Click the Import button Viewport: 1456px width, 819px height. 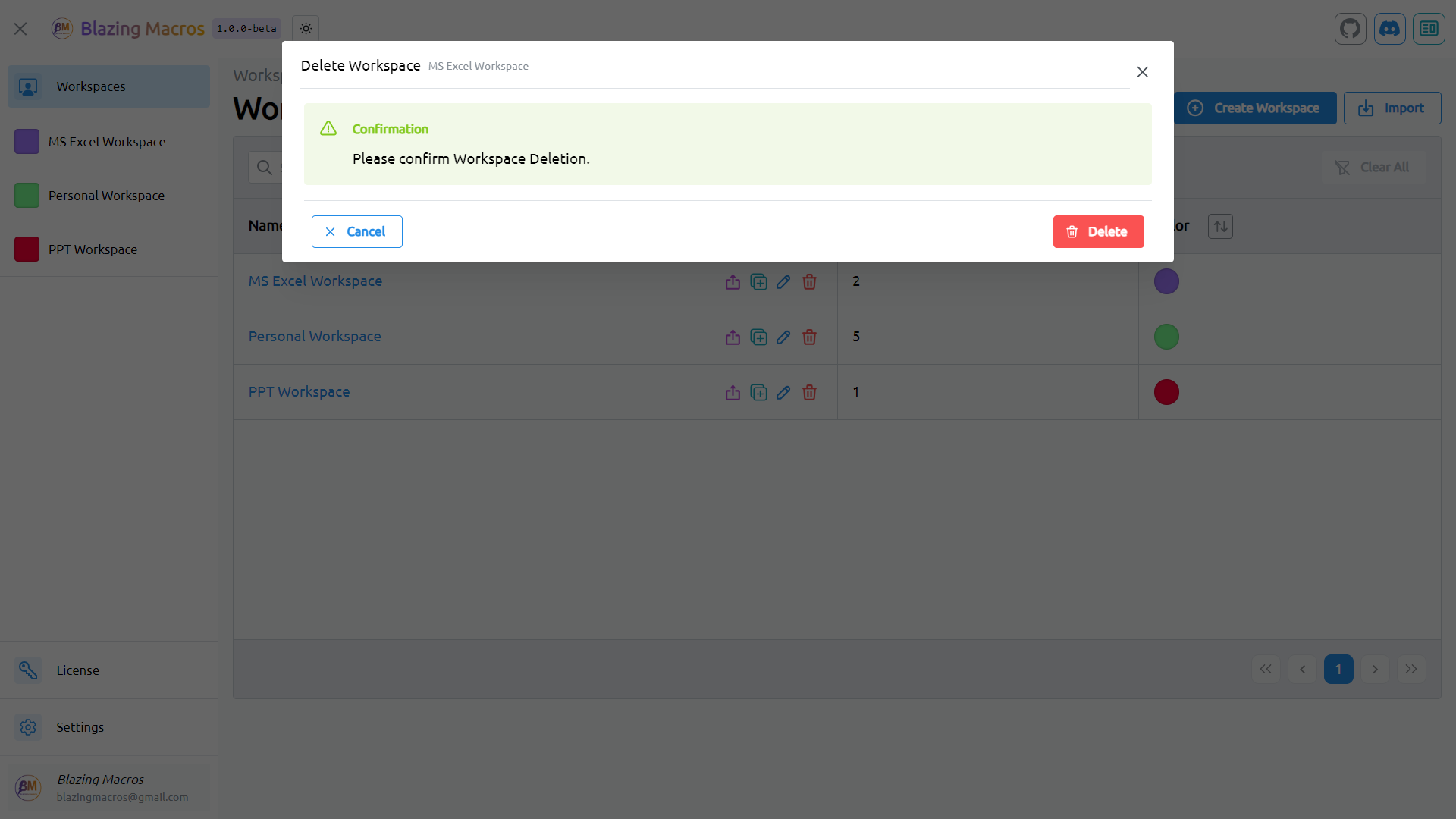(1392, 108)
